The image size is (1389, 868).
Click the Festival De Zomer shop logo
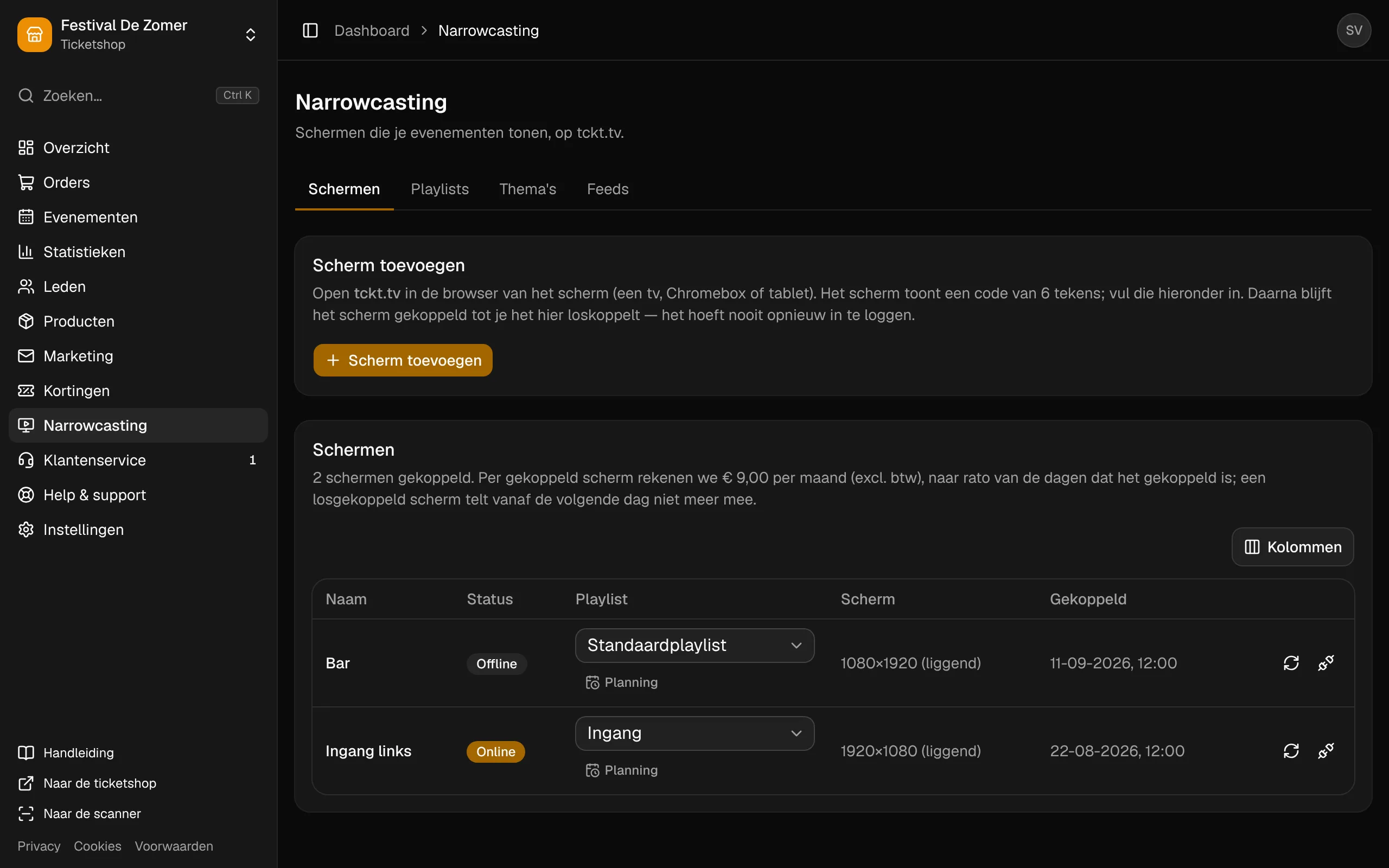point(34,34)
